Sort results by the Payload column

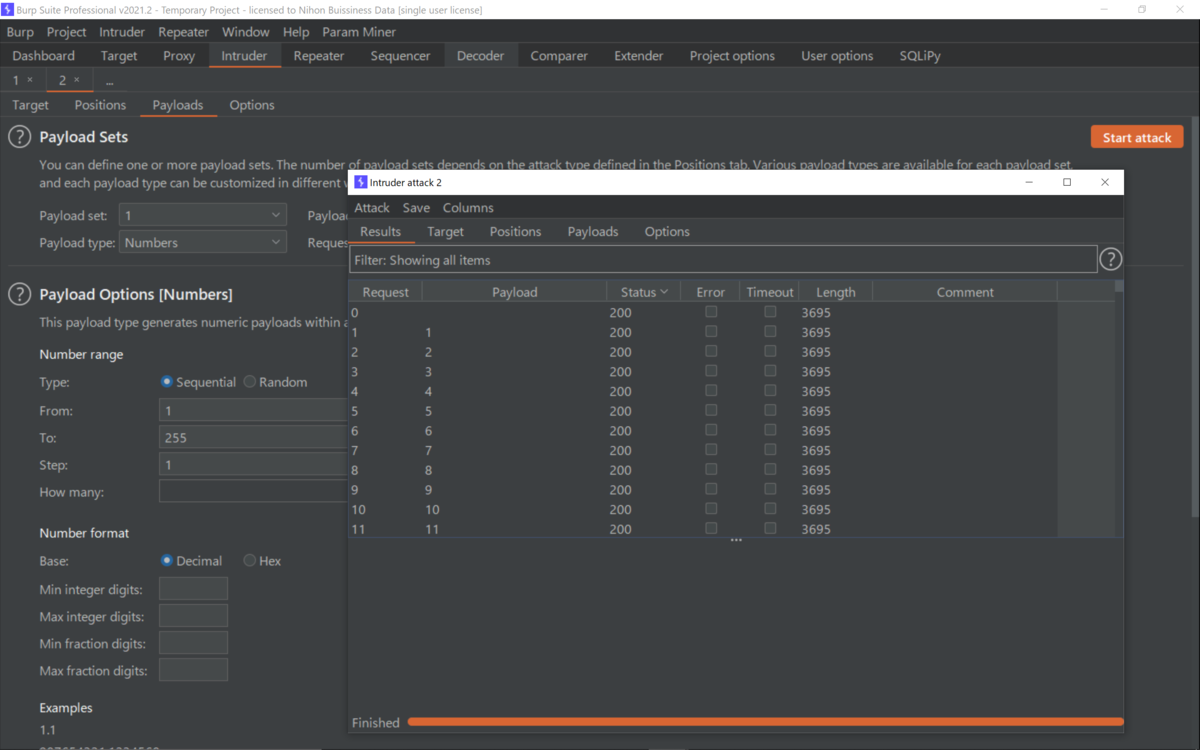[515, 292]
